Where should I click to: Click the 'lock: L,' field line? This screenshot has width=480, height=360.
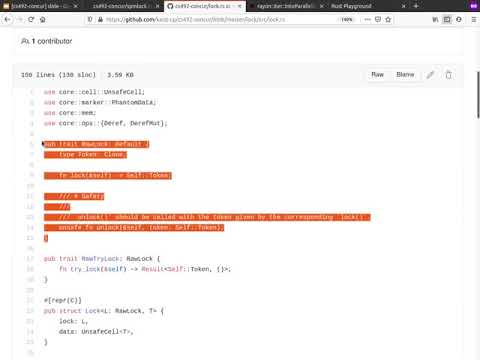(x=73, y=321)
